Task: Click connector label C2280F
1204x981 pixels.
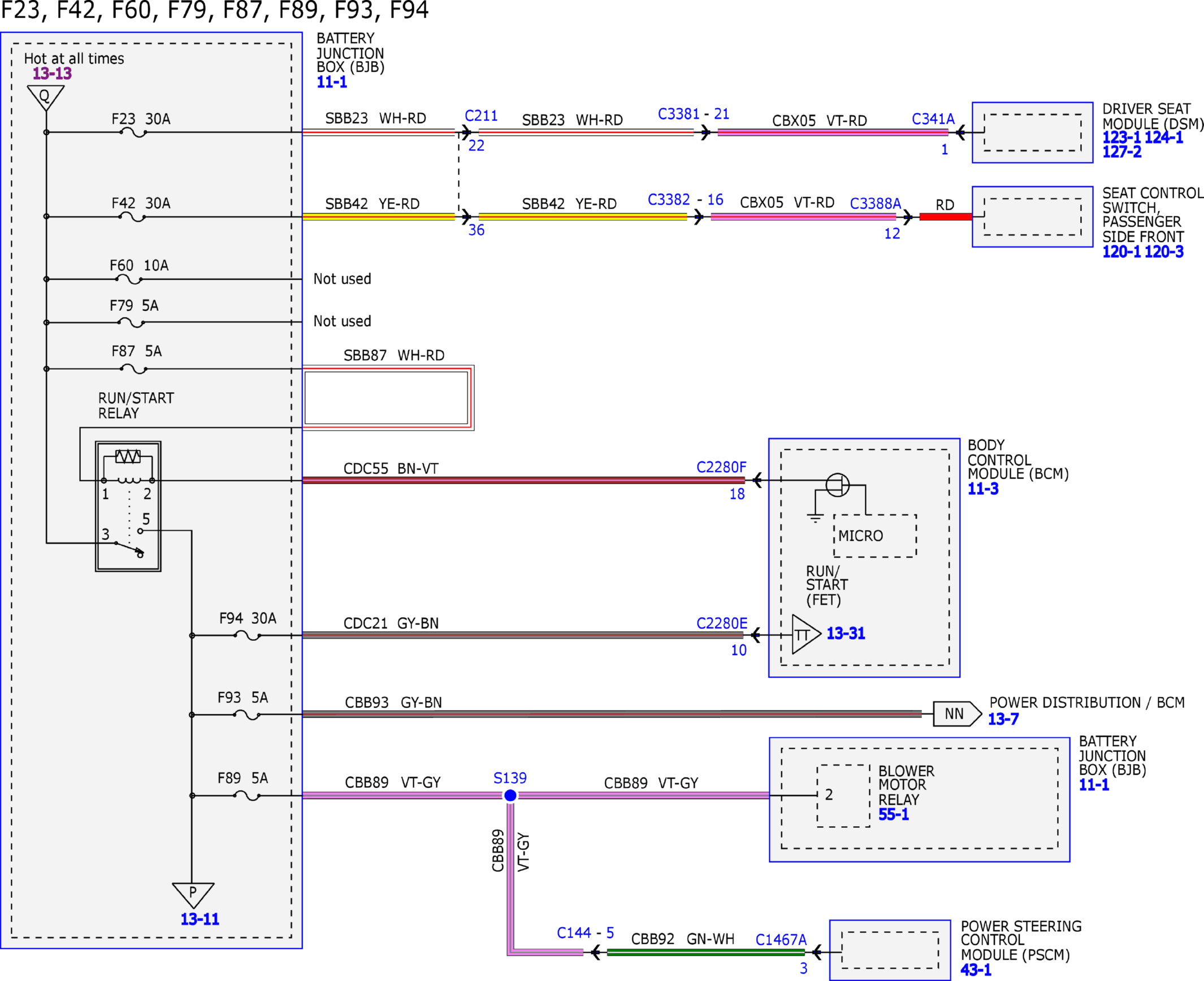Action: (721, 467)
